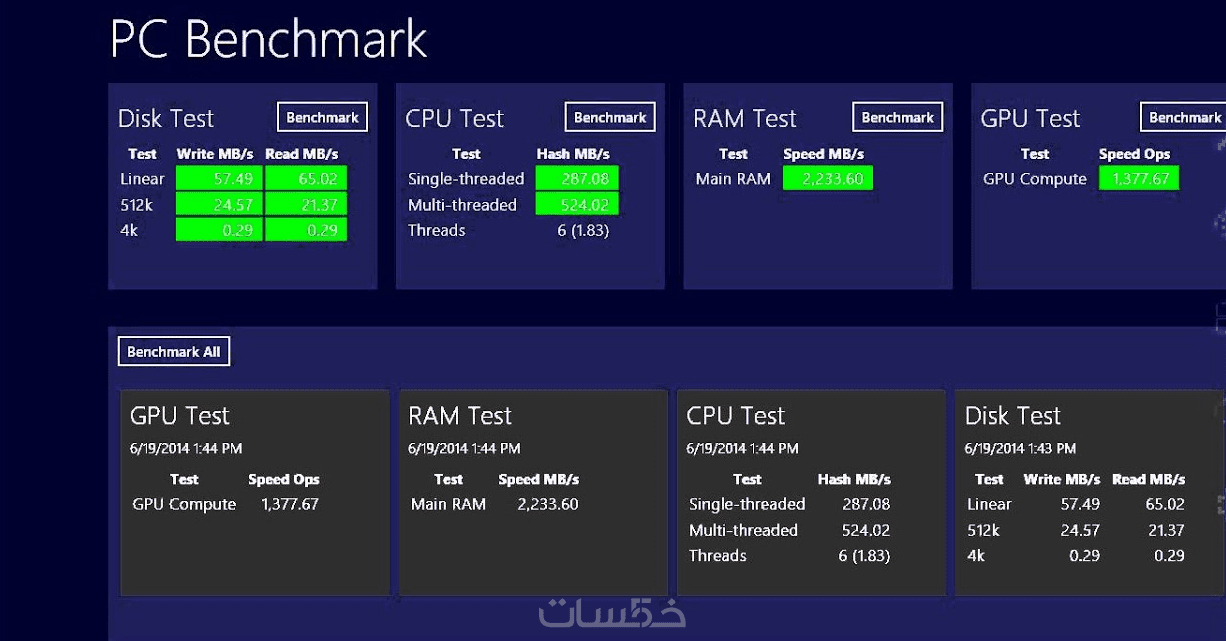
Task: Click the Write MB/s column header in top Disk card
Action: tap(216, 154)
